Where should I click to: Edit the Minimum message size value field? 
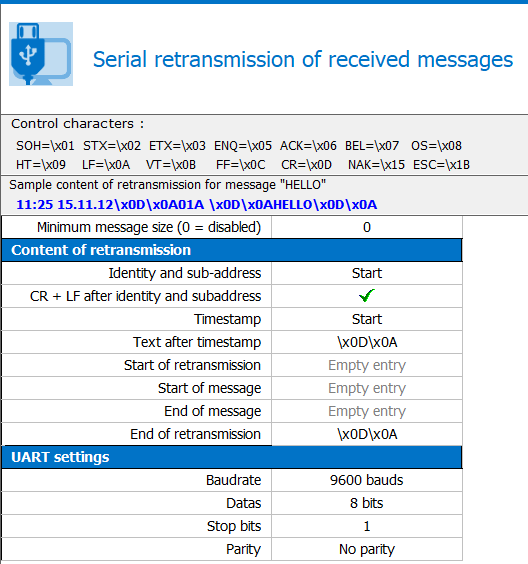click(x=367, y=227)
